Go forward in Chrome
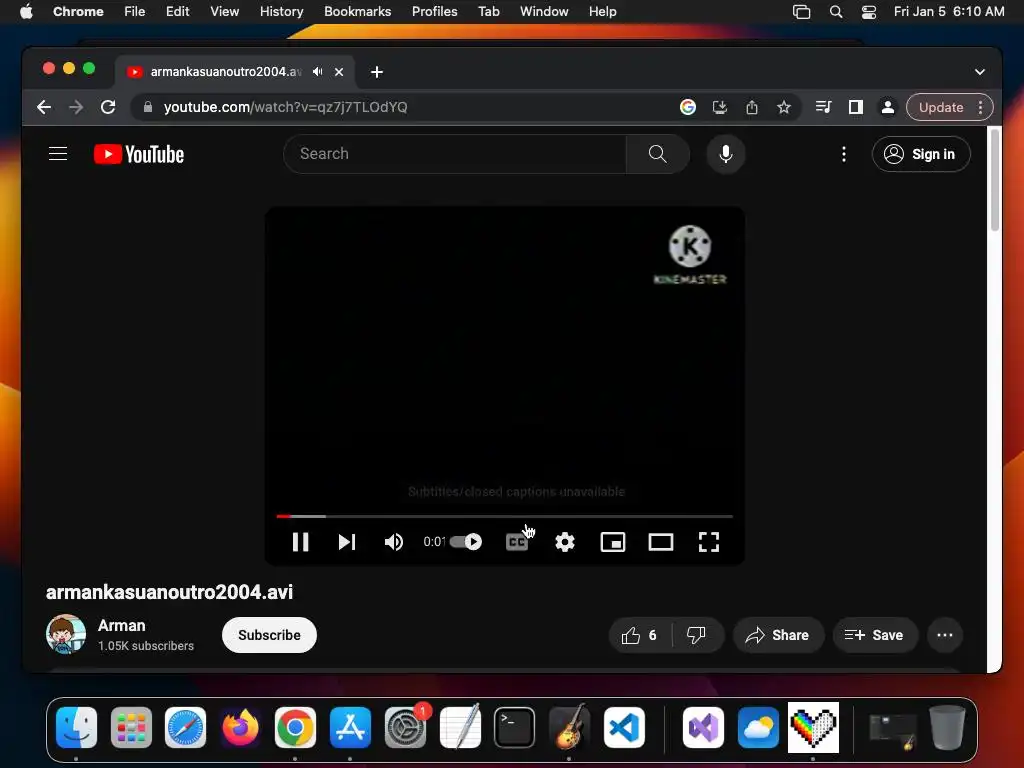Viewport: 1024px width, 768px height. tap(76, 107)
